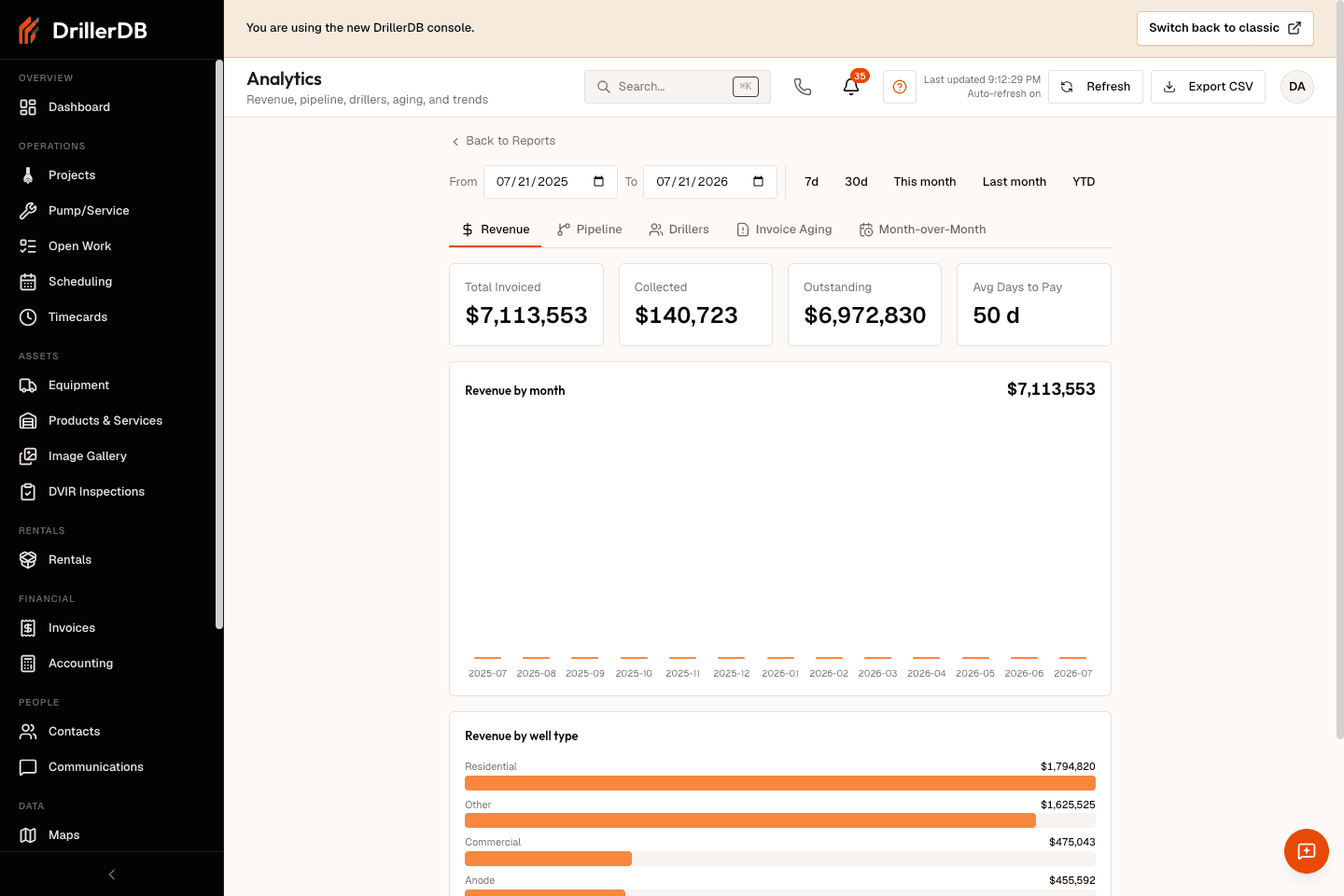Switch to the Invoice Aging tab
Image resolution: width=1344 pixels, height=896 pixels.
(x=784, y=230)
